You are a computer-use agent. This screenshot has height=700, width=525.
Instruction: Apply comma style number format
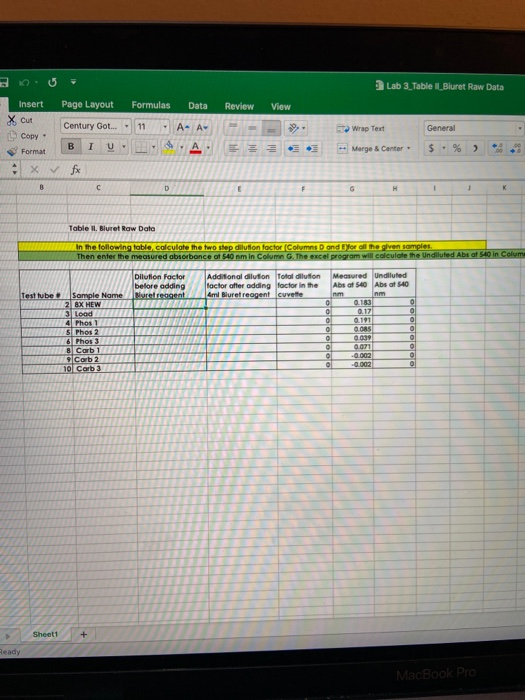(x=475, y=148)
